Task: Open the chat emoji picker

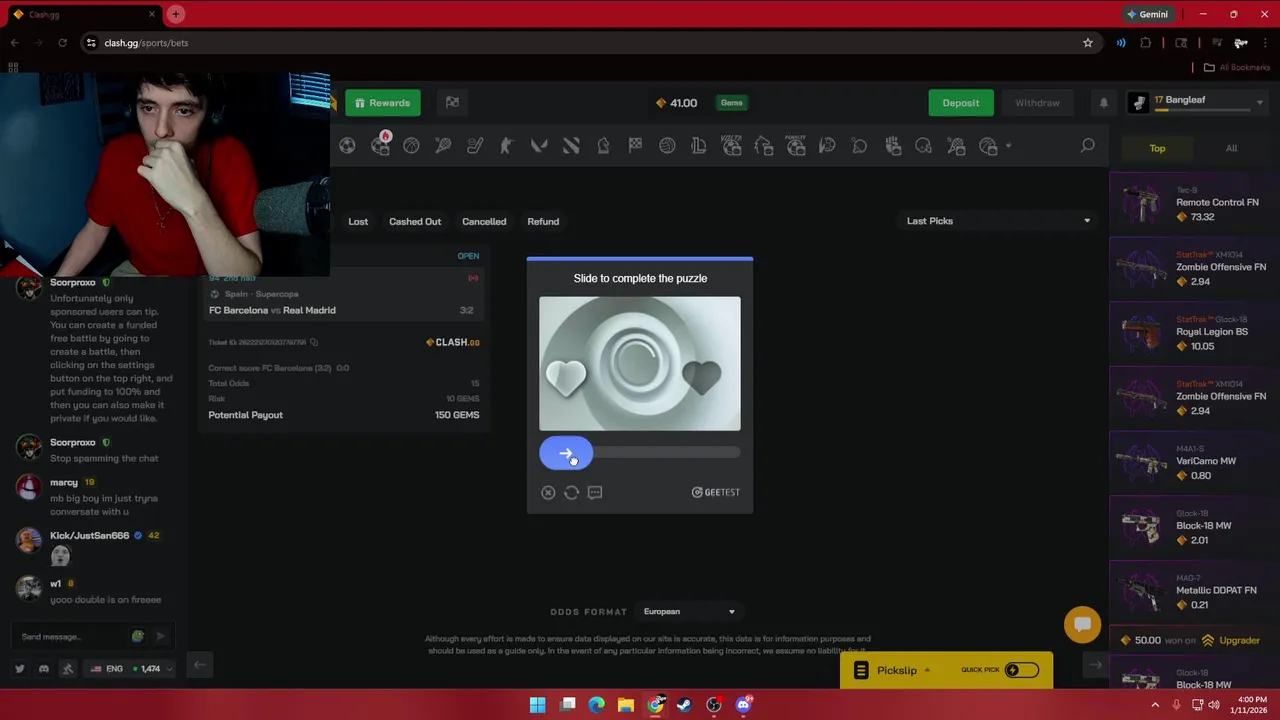Action: [x=138, y=636]
